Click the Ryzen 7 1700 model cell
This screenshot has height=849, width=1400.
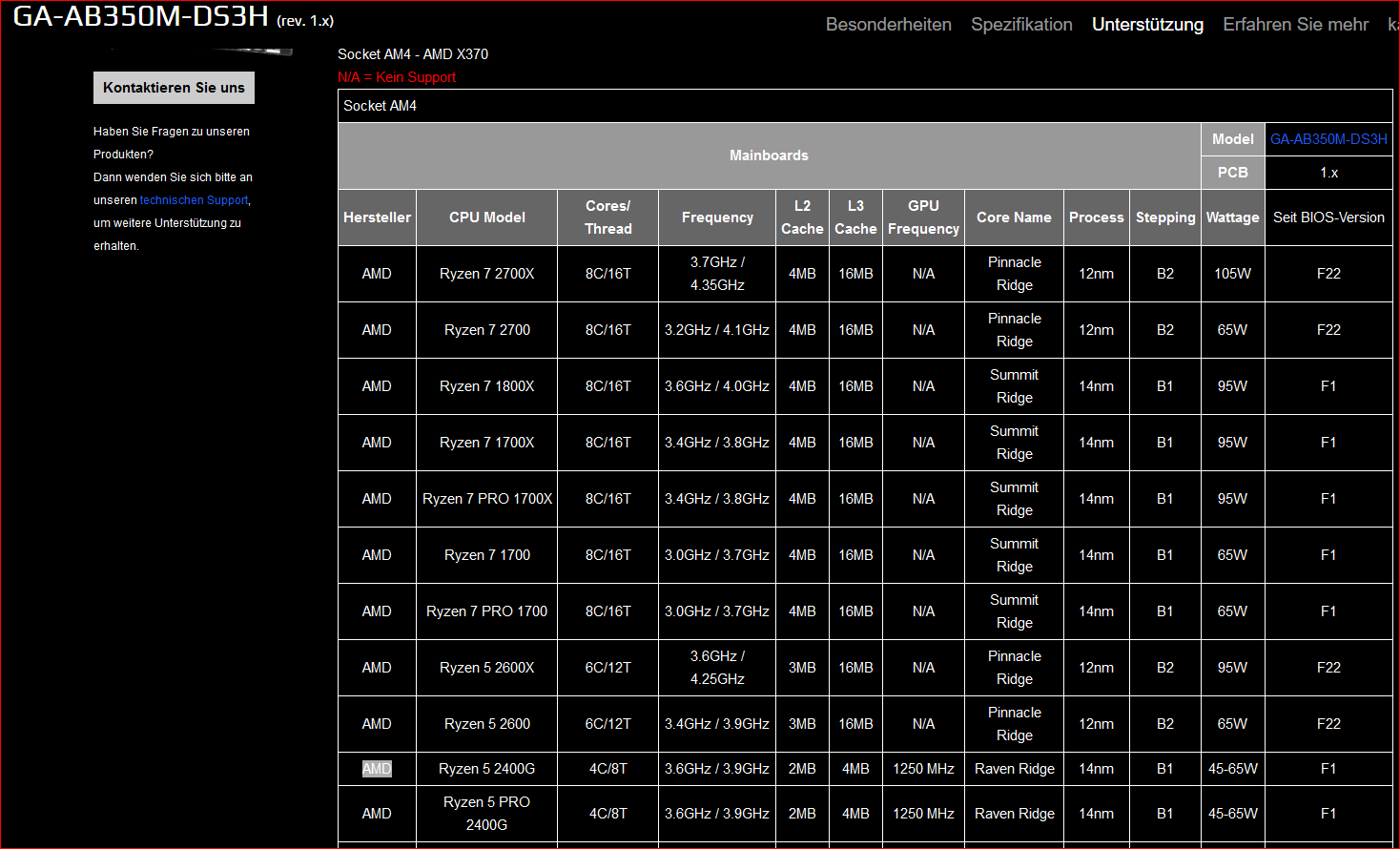[486, 555]
